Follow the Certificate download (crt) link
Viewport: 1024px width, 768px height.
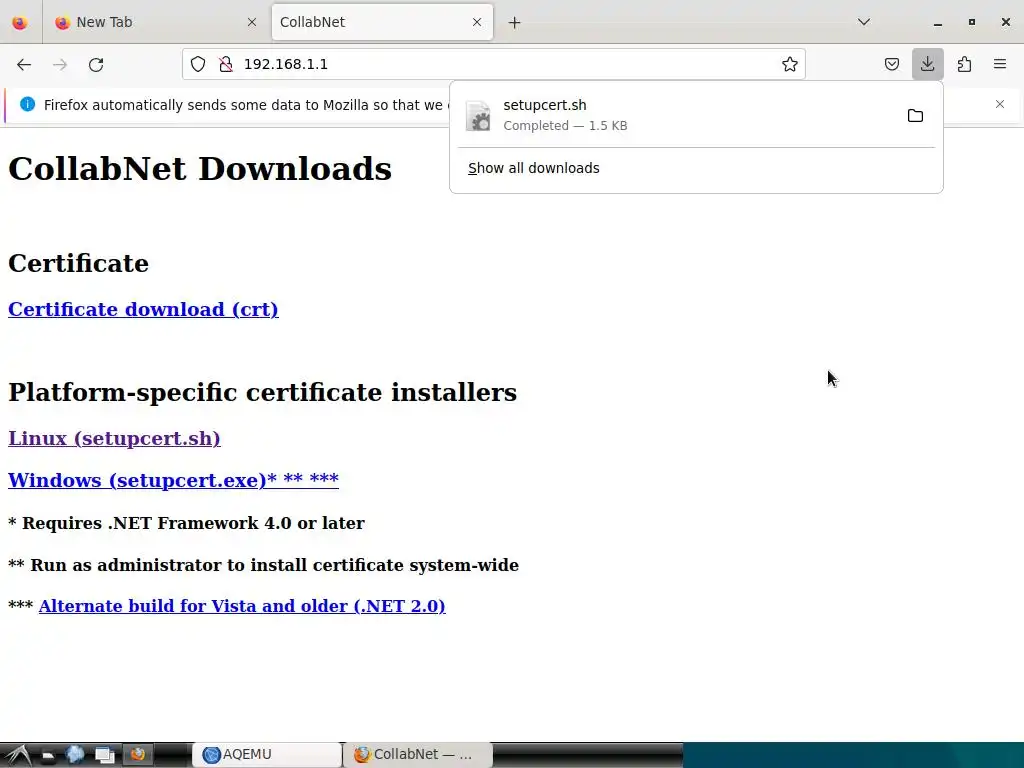coord(143,310)
